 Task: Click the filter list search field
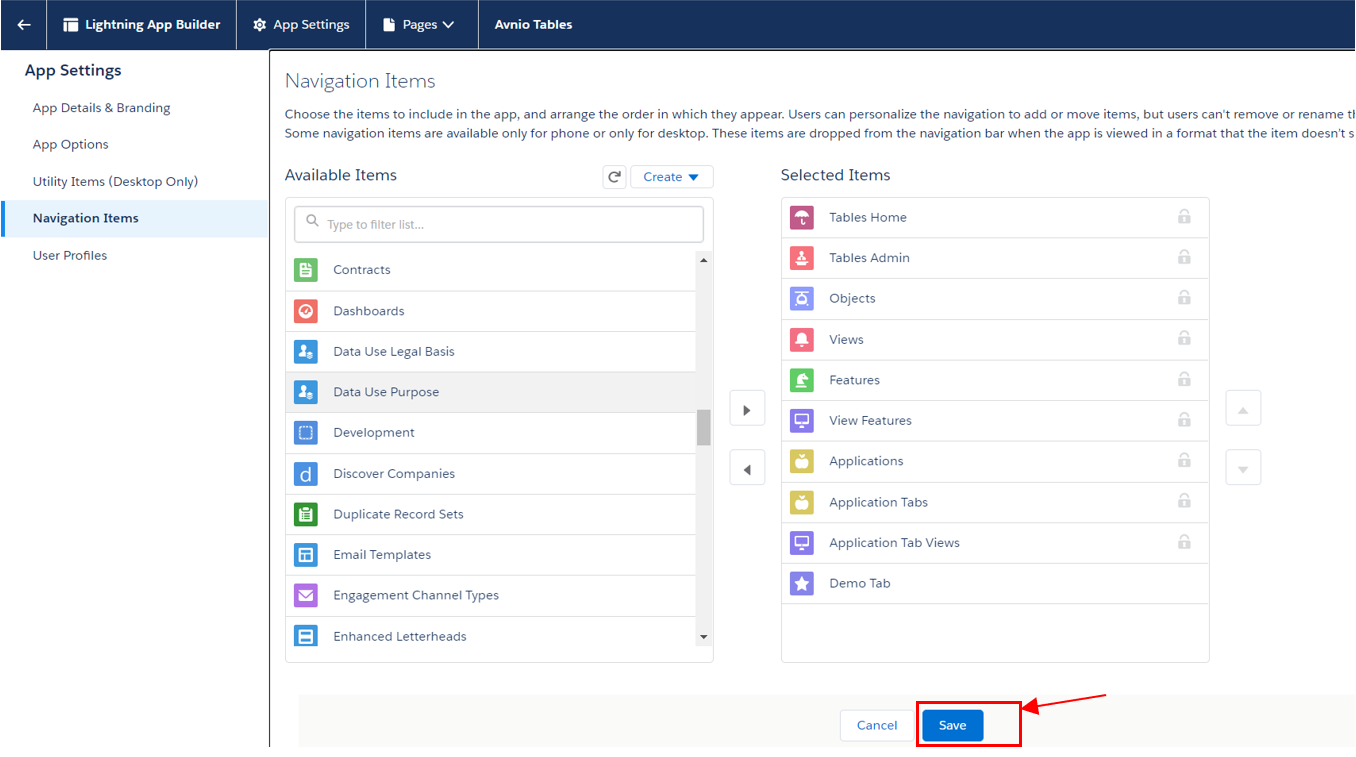(498, 224)
